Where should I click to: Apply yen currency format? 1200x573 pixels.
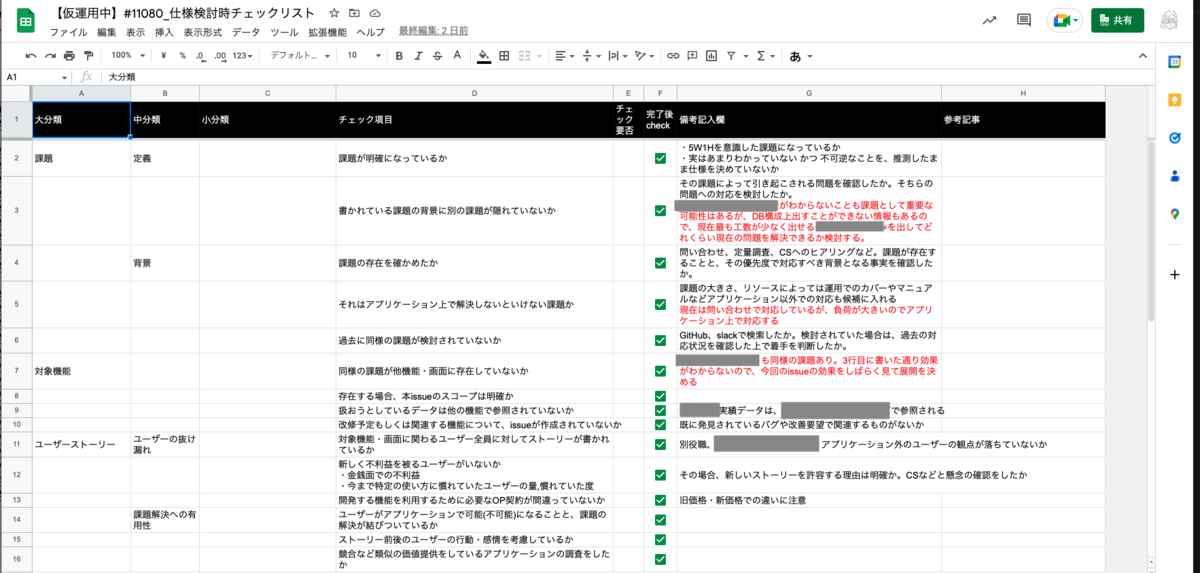click(165, 56)
